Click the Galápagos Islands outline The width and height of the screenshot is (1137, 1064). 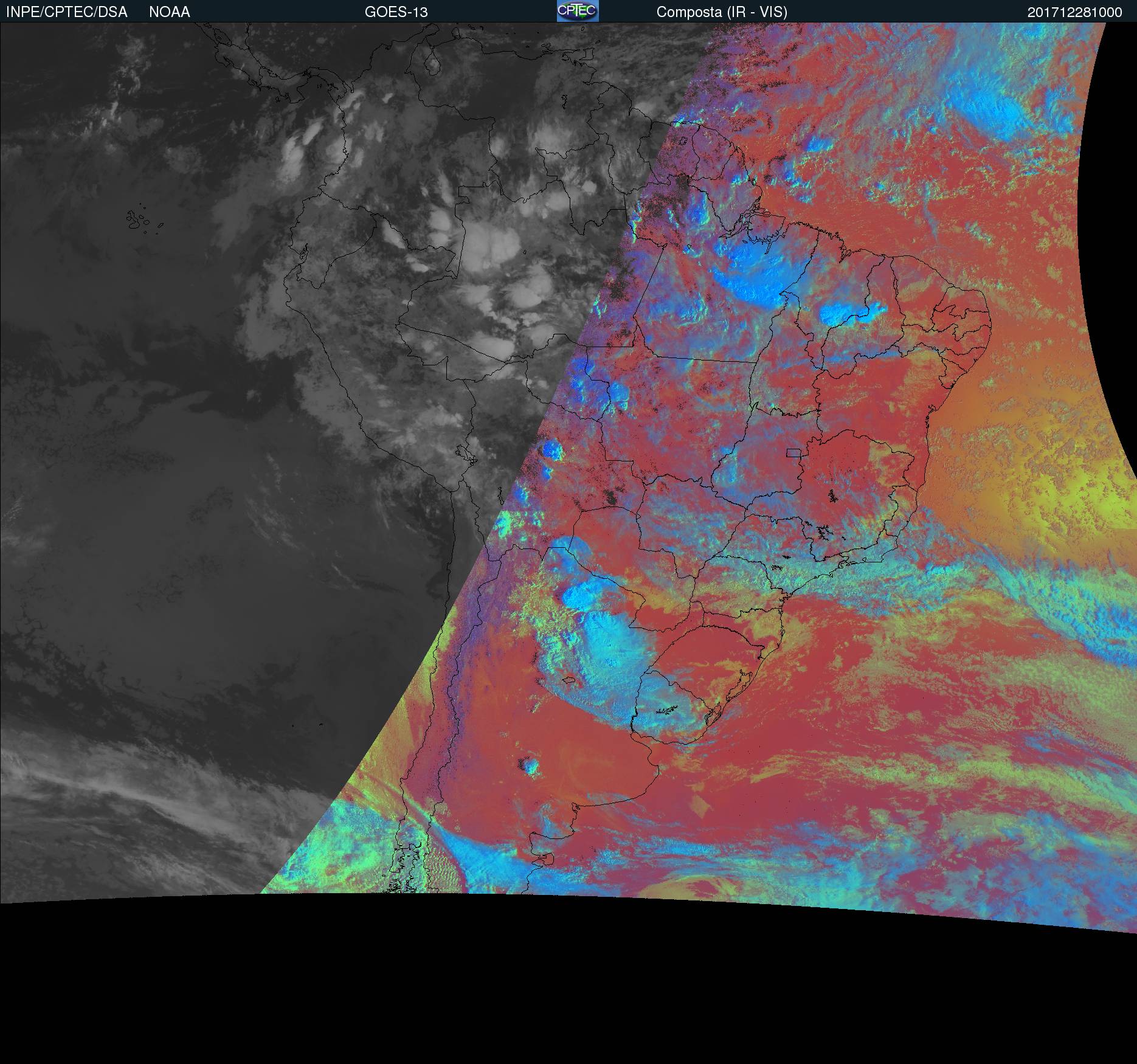(143, 221)
